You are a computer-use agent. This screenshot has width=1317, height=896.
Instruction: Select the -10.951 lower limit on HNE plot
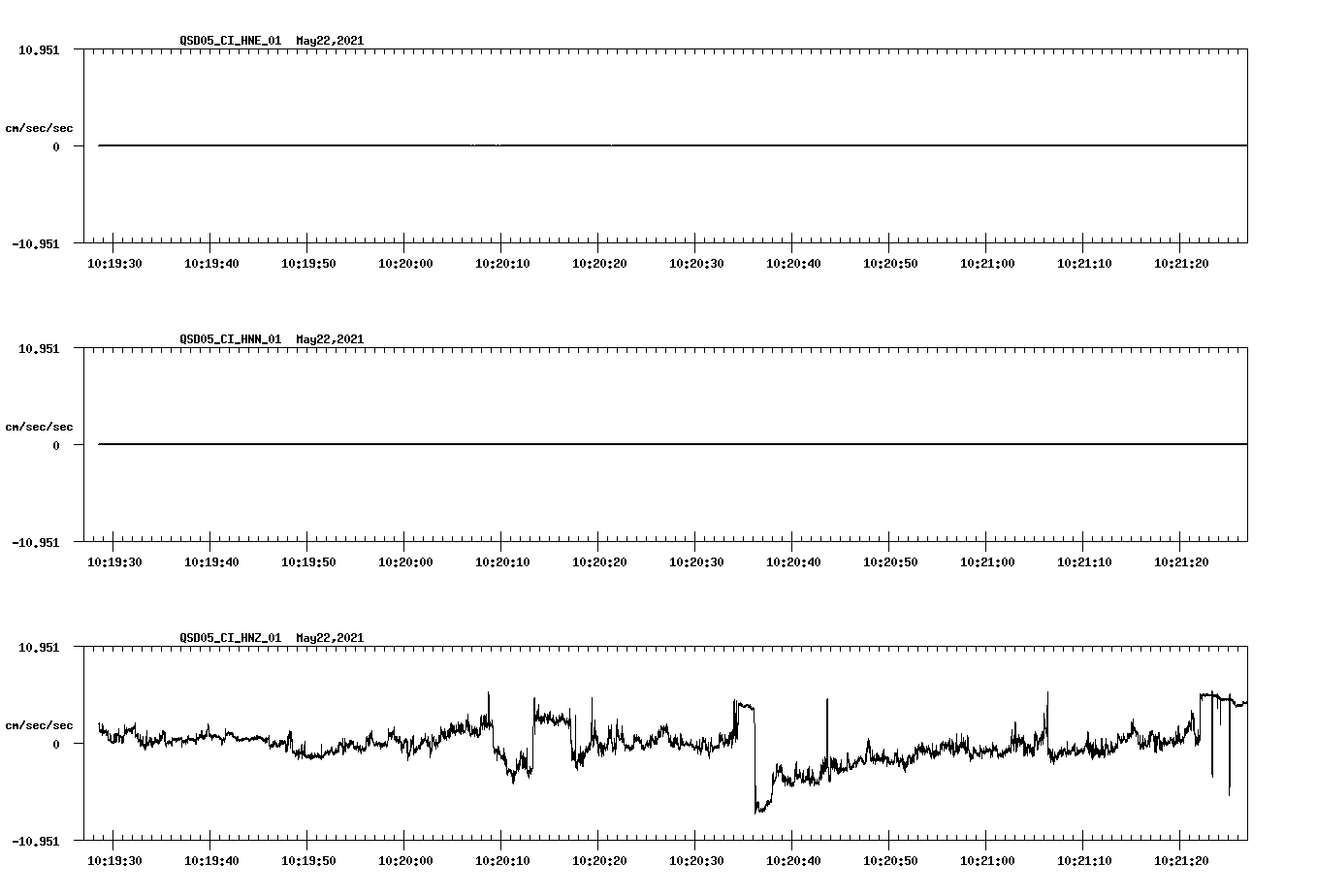point(36,243)
